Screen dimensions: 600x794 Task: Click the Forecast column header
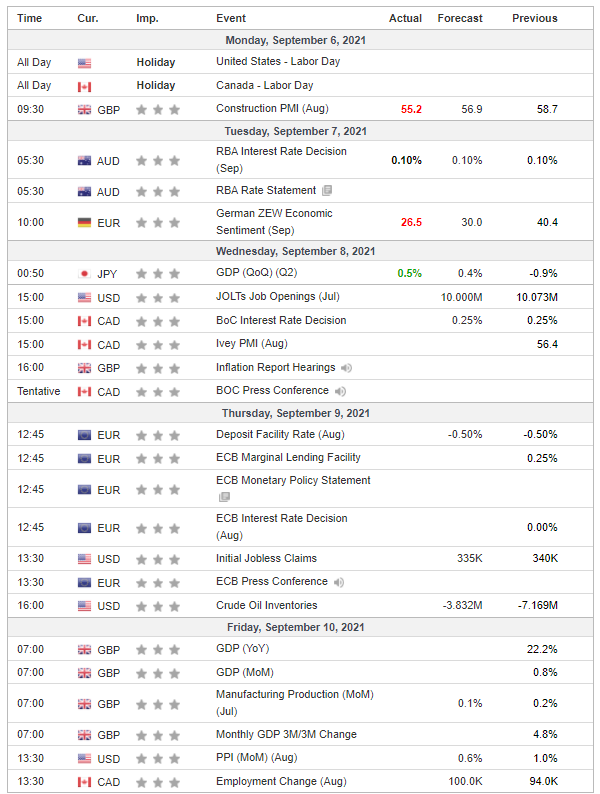(x=460, y=18)
